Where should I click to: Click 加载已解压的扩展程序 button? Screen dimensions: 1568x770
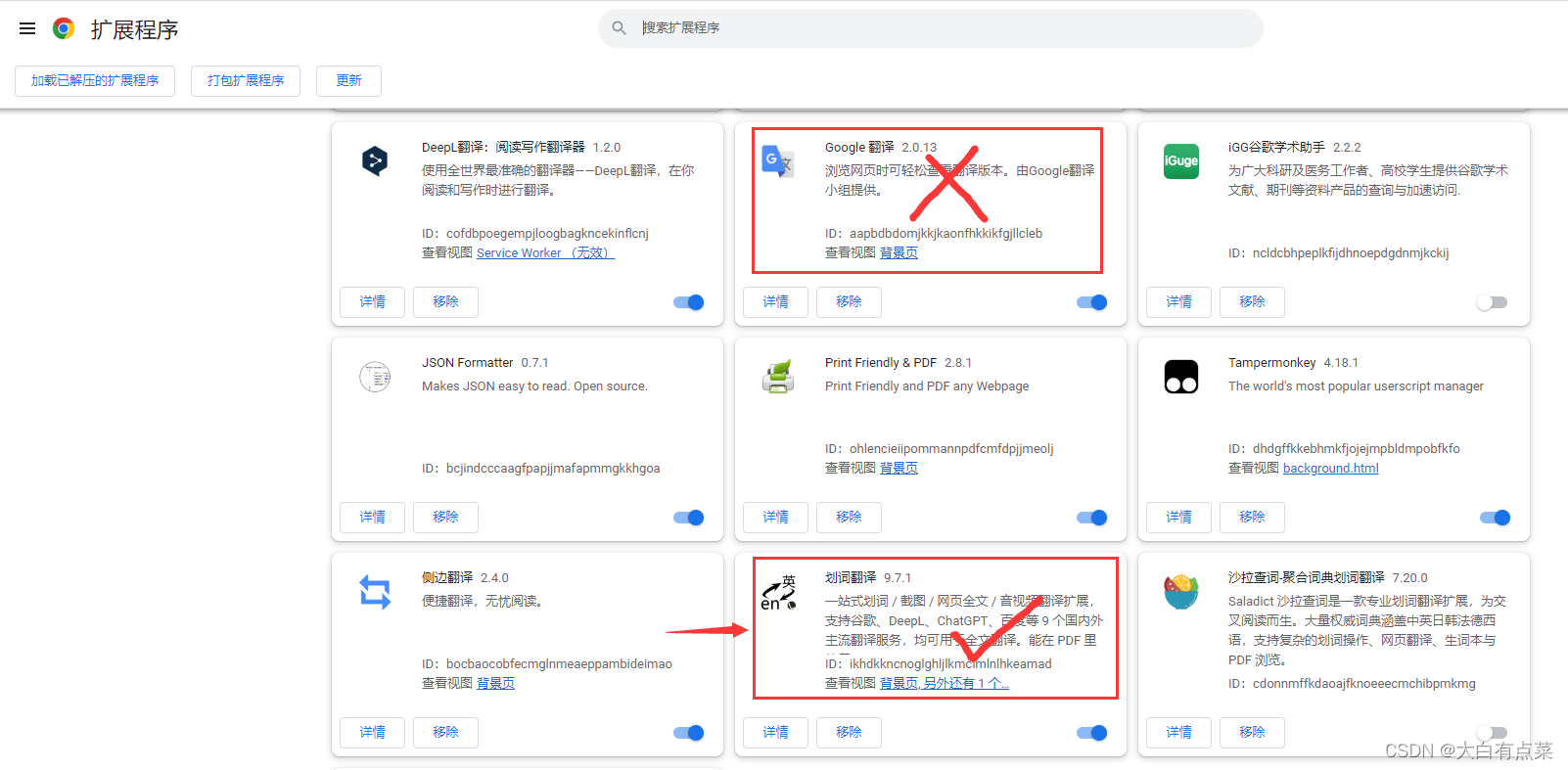[95, 81]
